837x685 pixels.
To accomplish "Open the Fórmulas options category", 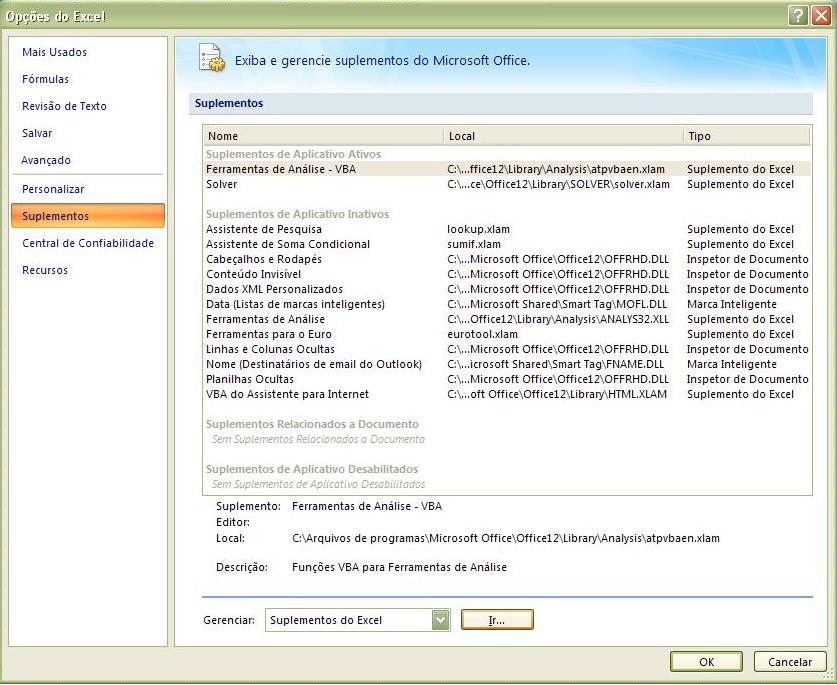I will click(45, 79).
